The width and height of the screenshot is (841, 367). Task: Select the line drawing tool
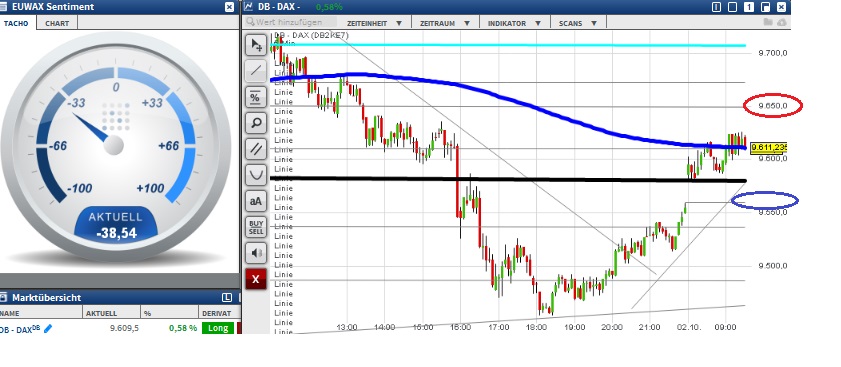(x=256, y=71)
